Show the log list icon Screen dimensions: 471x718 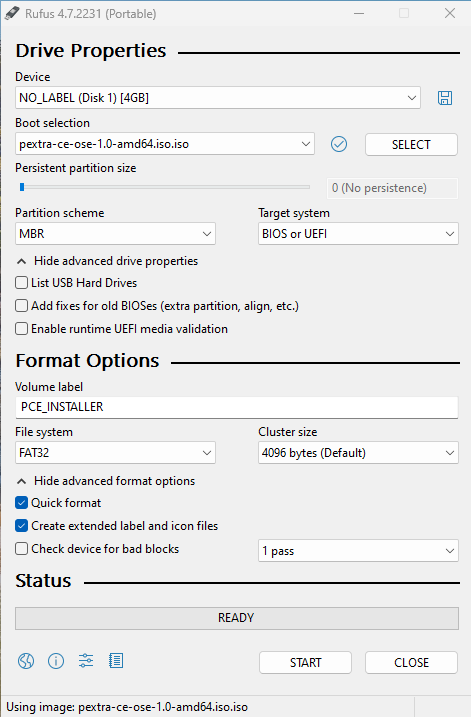coord(116,661)
